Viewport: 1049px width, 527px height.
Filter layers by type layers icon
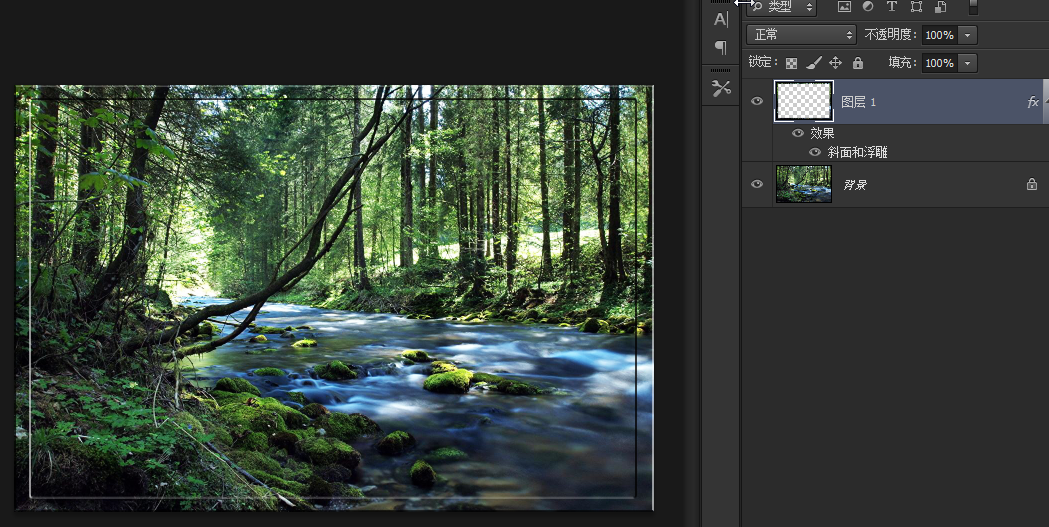892,7
